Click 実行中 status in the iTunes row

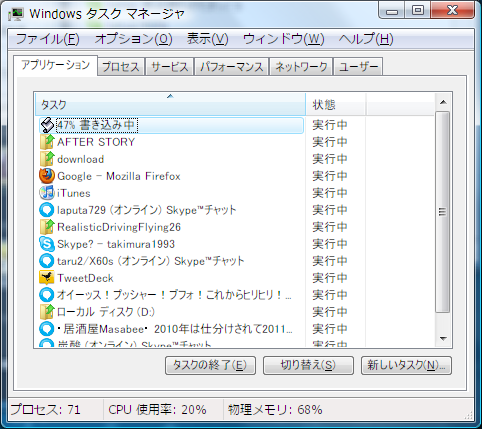click(x=330, y=193)
